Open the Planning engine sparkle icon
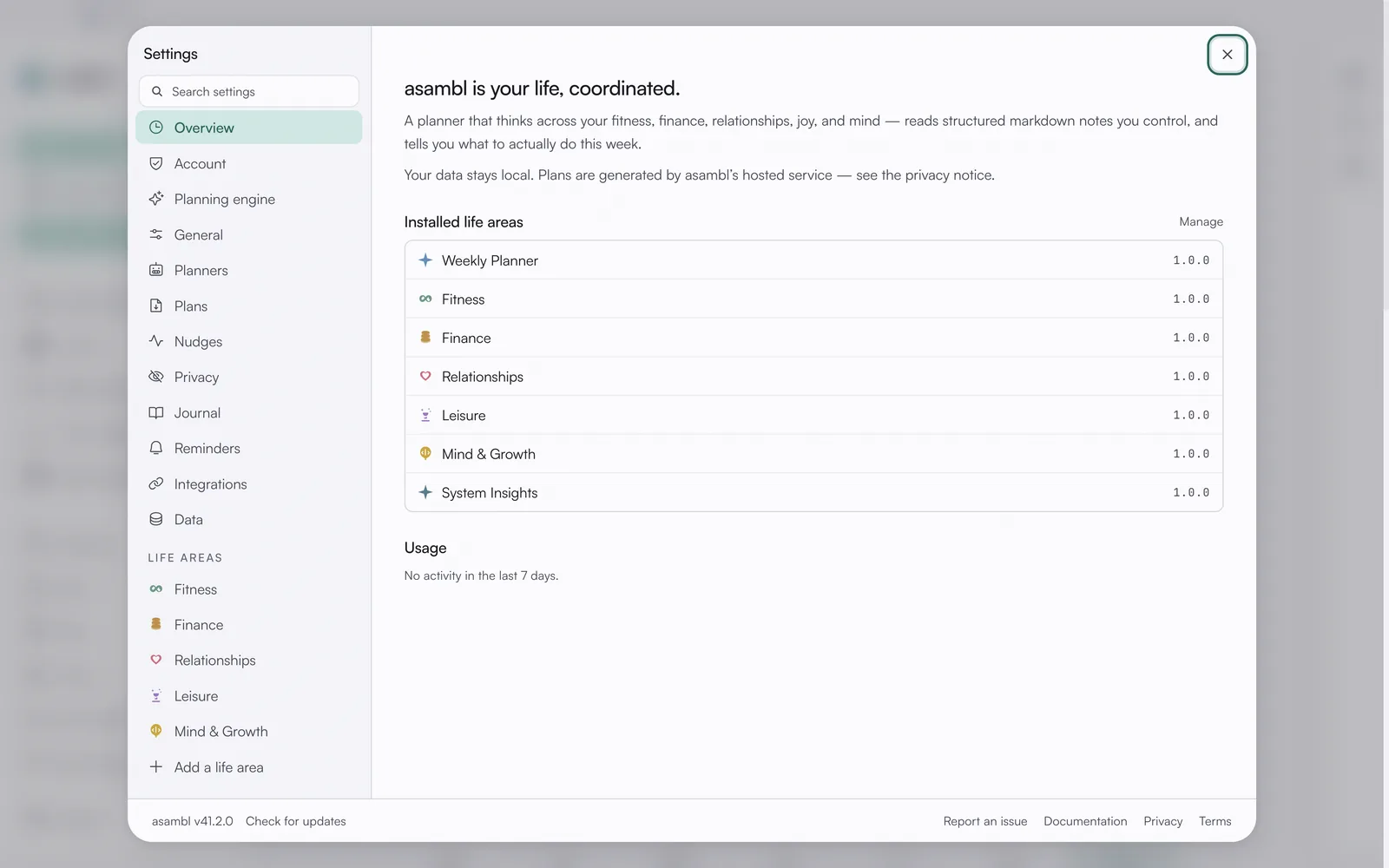Screen dimensions: 1389x868 [x=156, y=199]
